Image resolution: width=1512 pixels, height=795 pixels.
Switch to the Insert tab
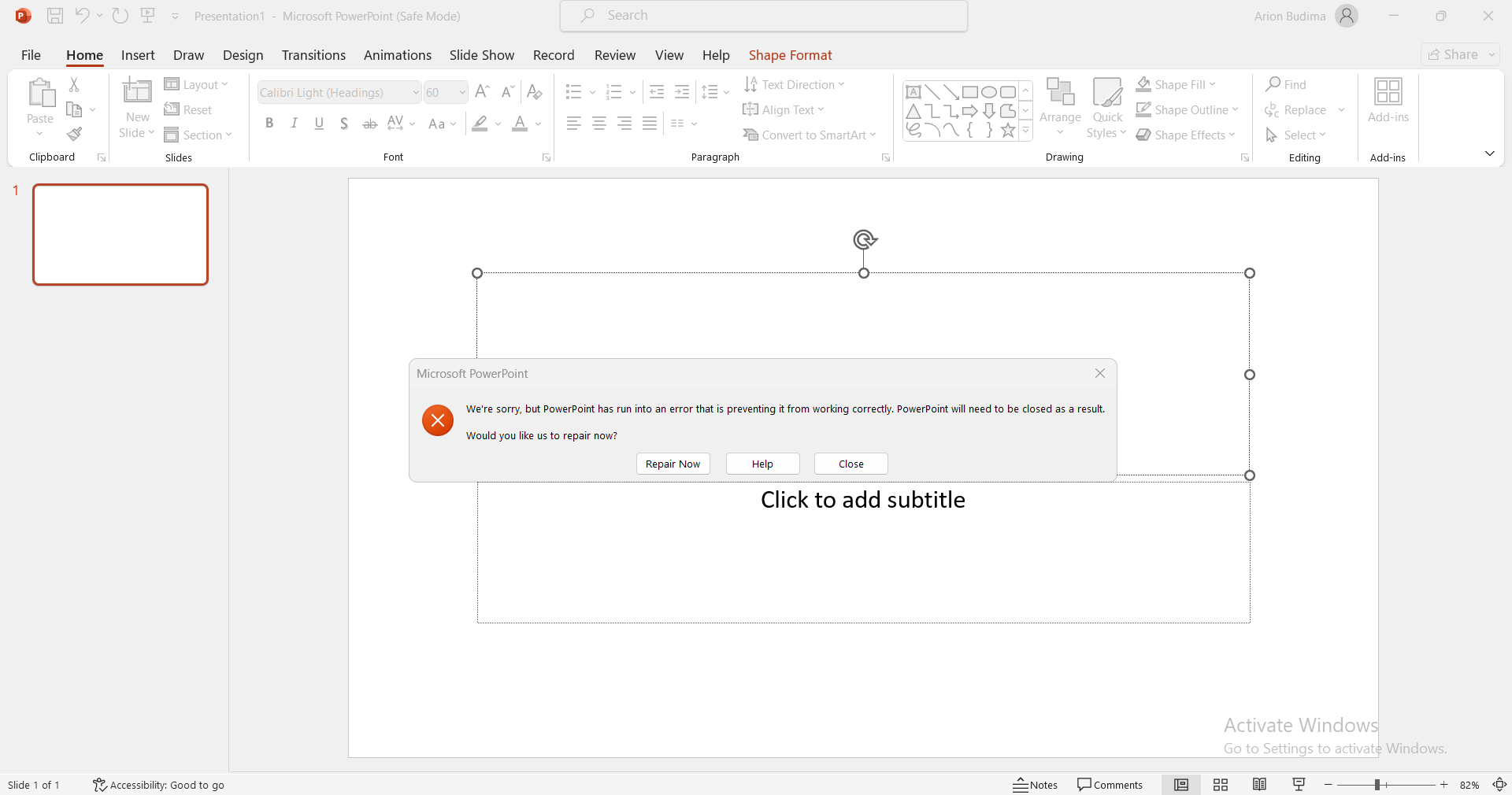point(138,55)
